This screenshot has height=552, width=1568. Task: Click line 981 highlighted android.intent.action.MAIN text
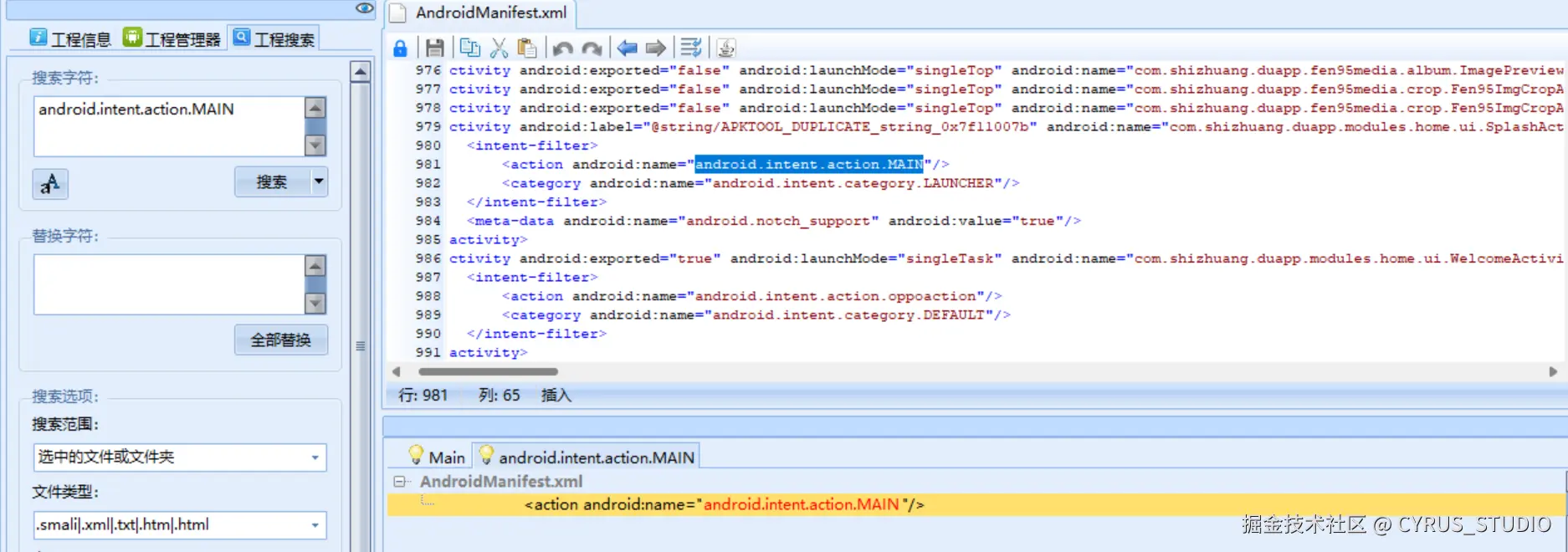[x=809, y=164]
